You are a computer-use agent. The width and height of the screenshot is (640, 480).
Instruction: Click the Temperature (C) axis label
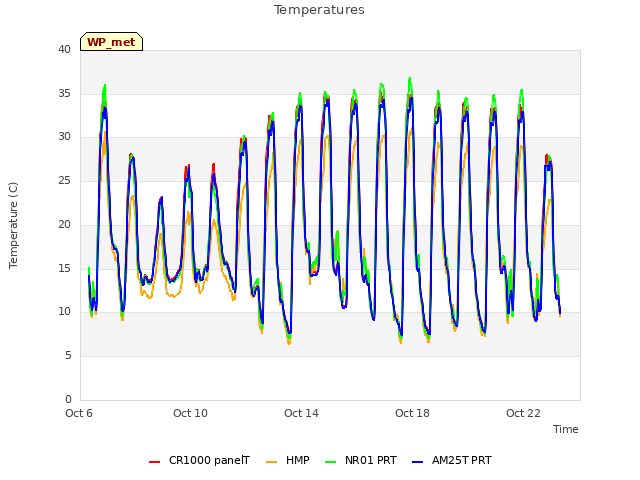coord(13,225)
